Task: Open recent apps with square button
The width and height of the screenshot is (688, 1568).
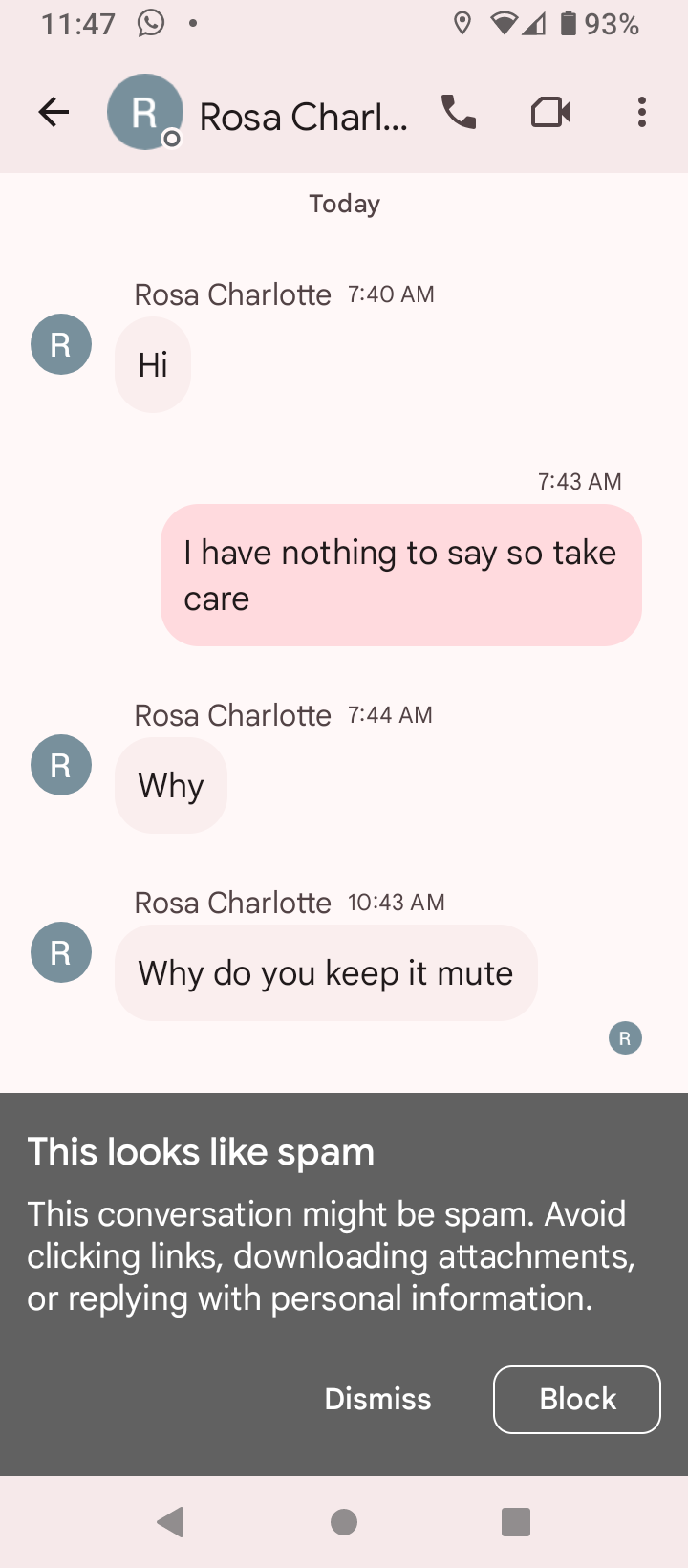Action: pyautogui.click(x=516, y=1521)
